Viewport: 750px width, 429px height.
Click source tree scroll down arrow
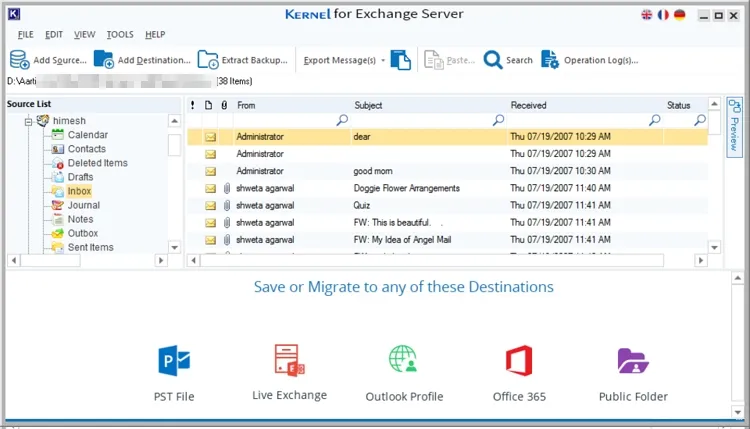point(175,247)
